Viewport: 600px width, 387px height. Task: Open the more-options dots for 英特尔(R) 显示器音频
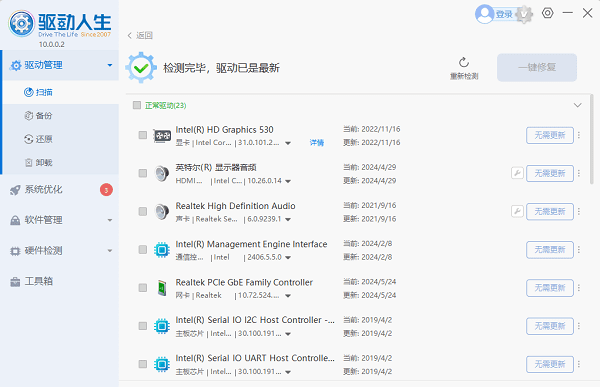(579, 173)
